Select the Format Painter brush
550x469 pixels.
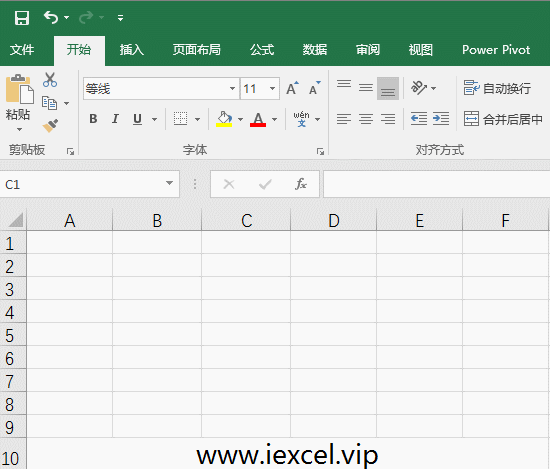[x=50, y=125]
